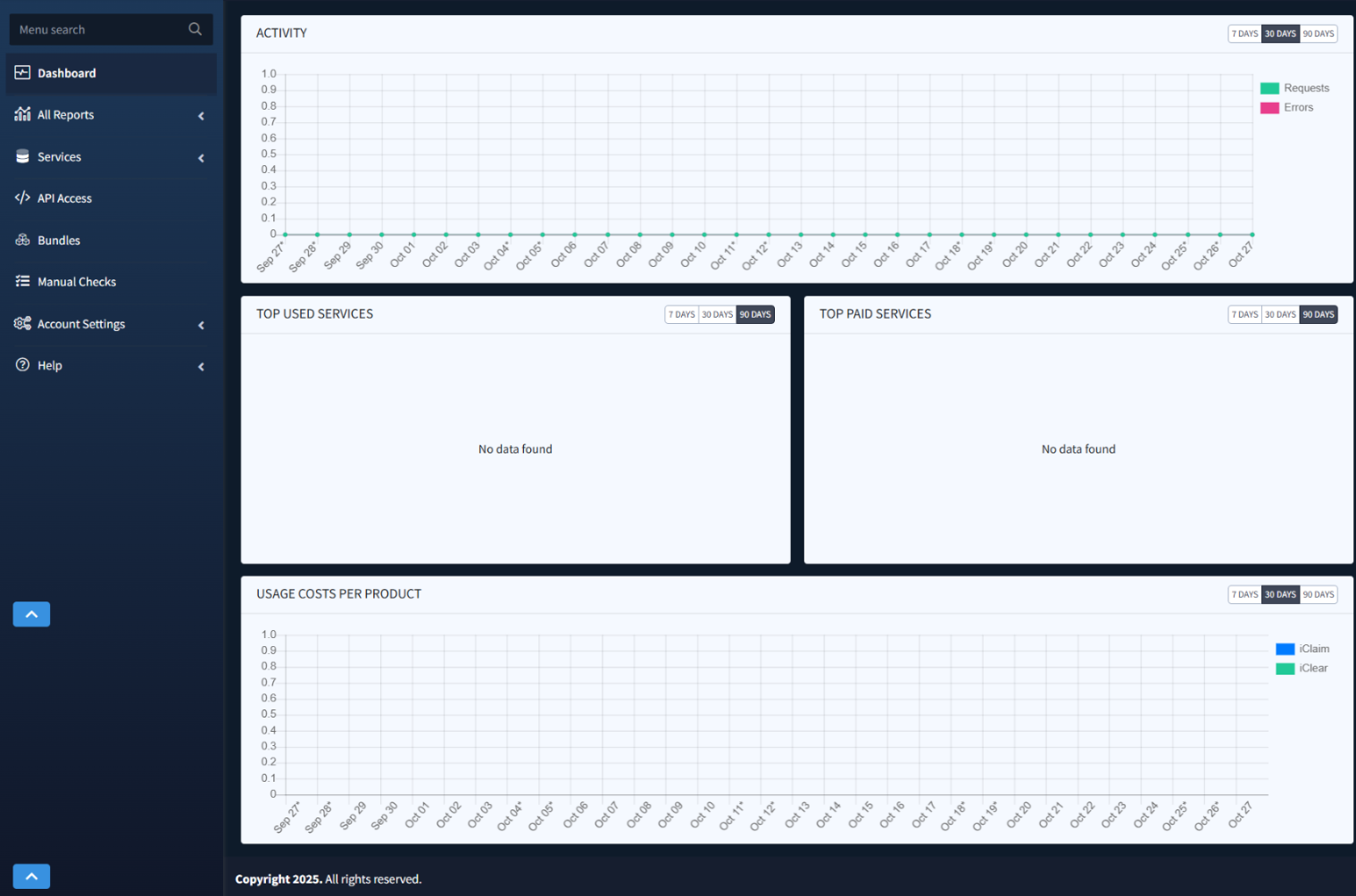Expand Account Settings submenu arrow

(201, 325)
